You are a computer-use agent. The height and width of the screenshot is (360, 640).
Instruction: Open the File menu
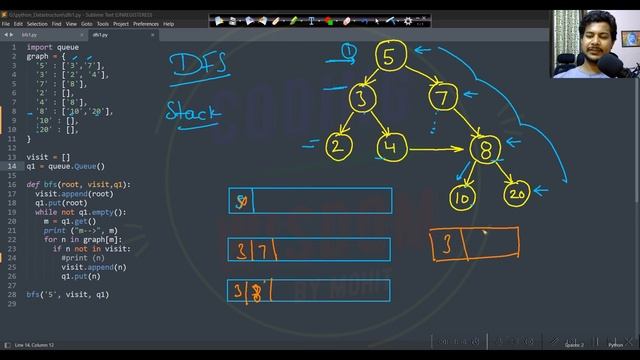(6, 24)
